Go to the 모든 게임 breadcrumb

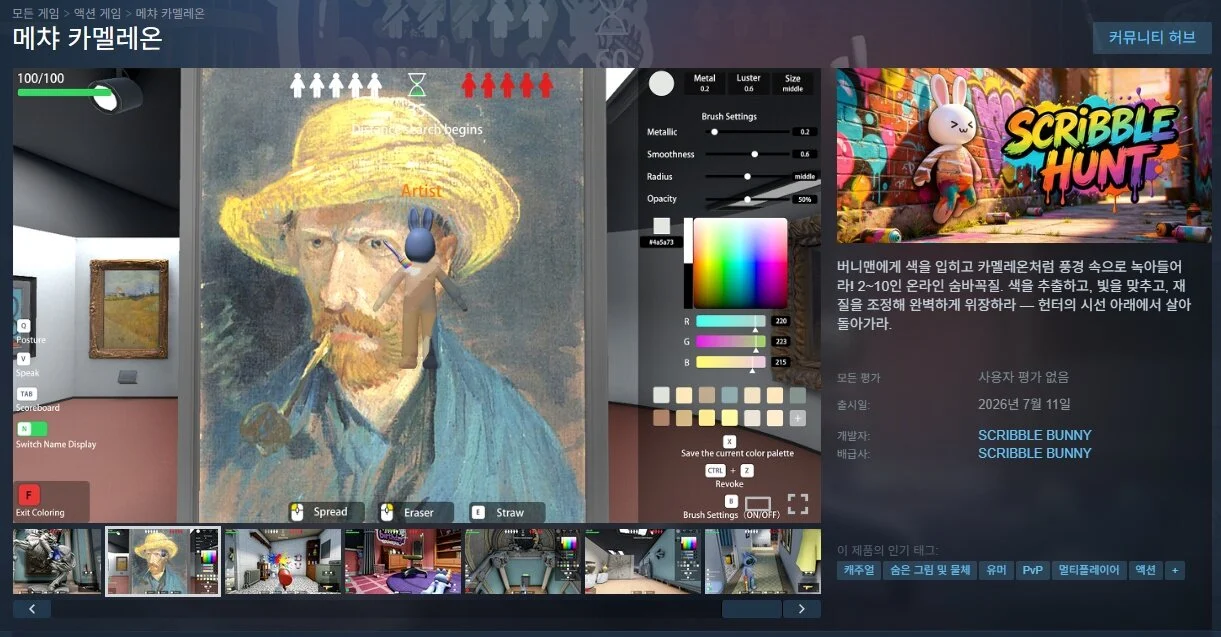click(x=37, y=14)
